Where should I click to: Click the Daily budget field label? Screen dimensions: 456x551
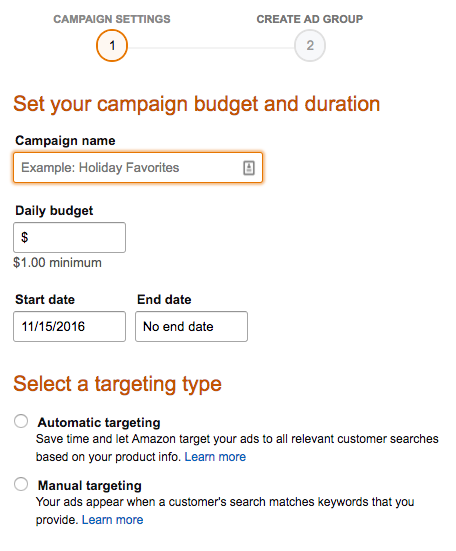[54, 210]
